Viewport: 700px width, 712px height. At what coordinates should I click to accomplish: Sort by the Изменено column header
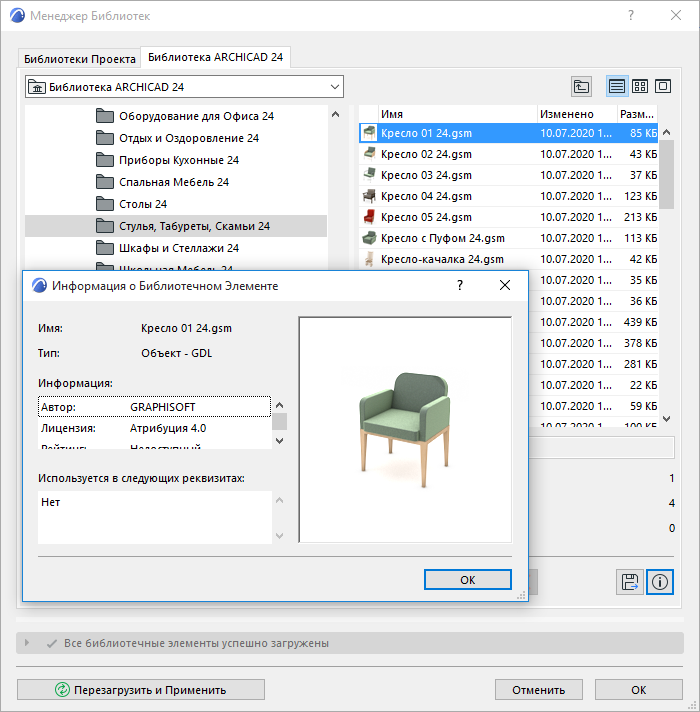click(x=577, y=114)
